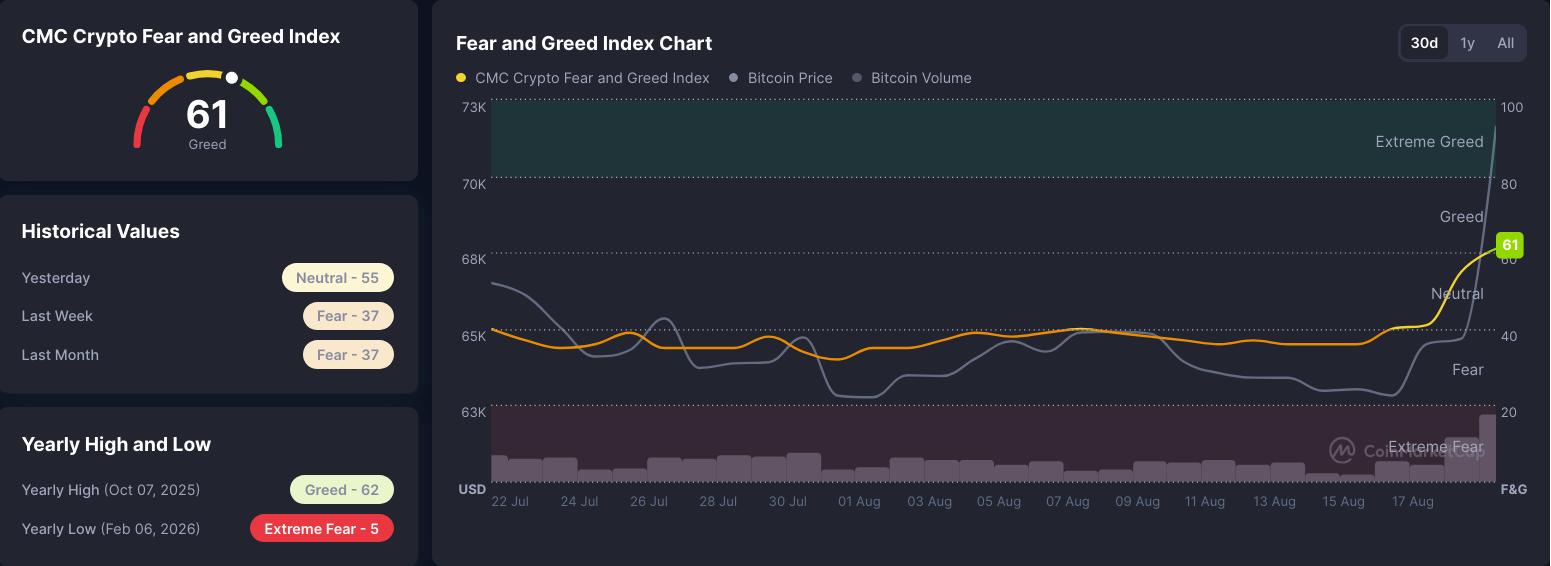Viewport: 1551px width, 566px height.
Task: Click the Historical Values heading
Action: [101, 231]
